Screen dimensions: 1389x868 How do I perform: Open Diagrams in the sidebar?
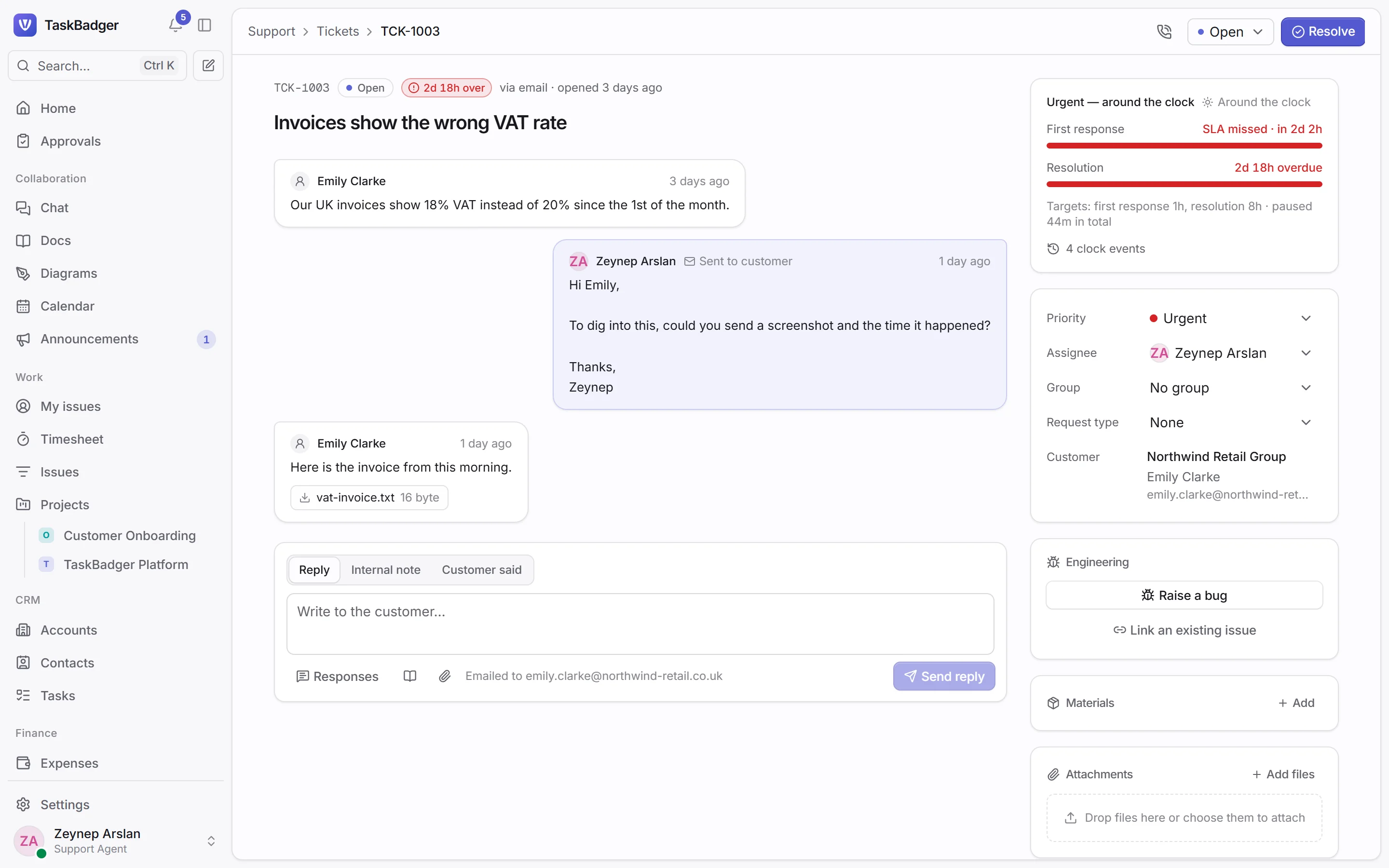[115, 273]
